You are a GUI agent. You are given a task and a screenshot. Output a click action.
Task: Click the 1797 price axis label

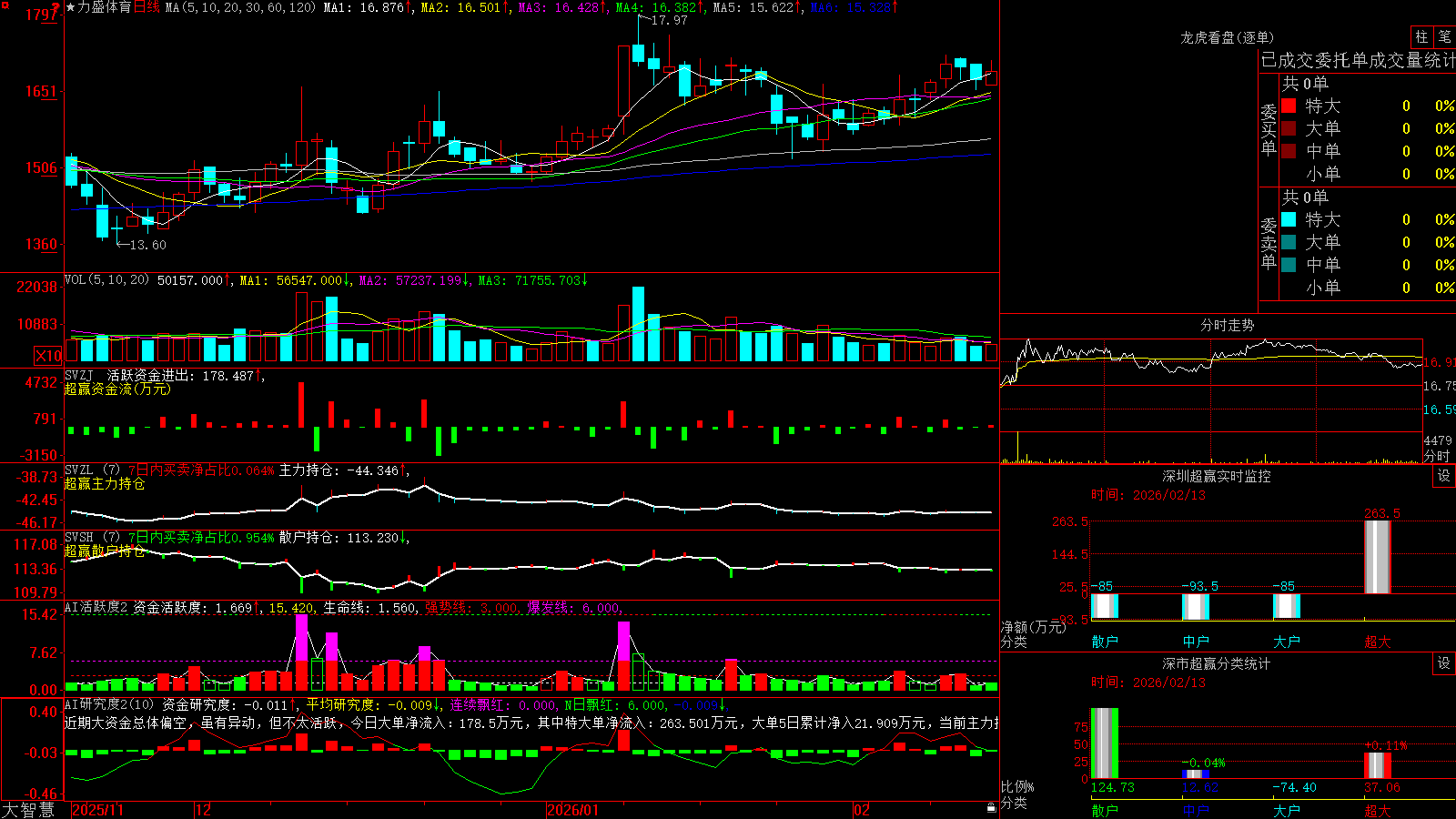(x=41, y=15)
